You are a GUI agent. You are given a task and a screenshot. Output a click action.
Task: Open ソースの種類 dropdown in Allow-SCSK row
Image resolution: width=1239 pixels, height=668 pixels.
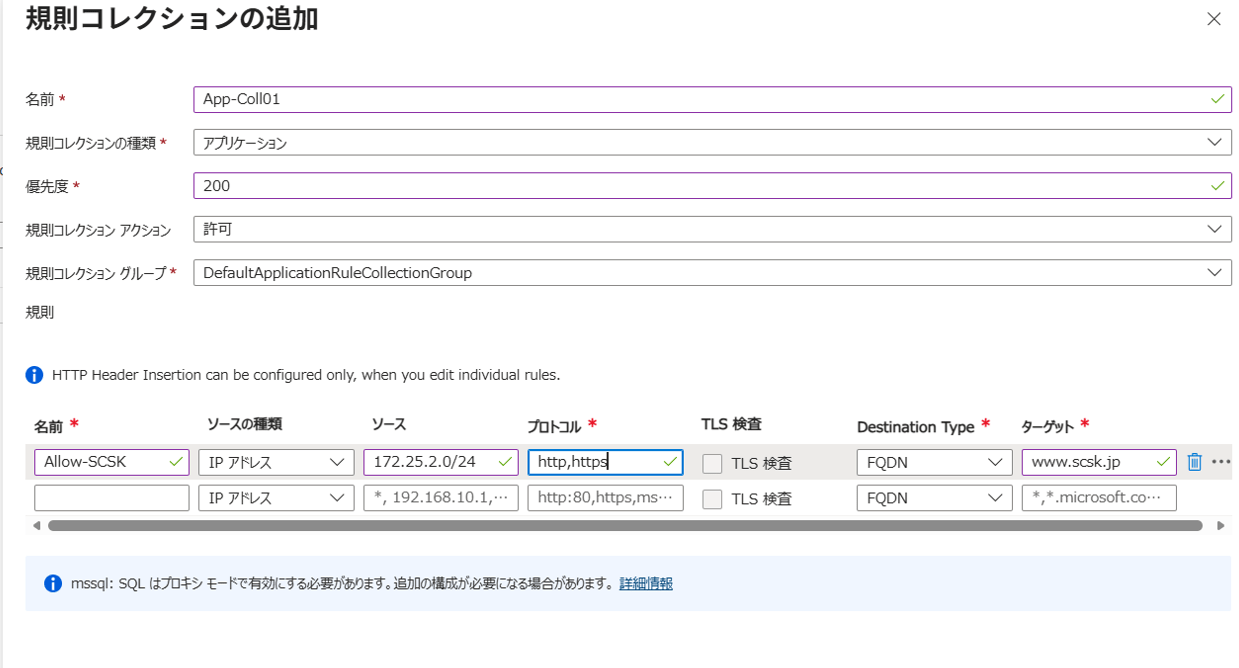pyautogui.click(x=276, y=462)
